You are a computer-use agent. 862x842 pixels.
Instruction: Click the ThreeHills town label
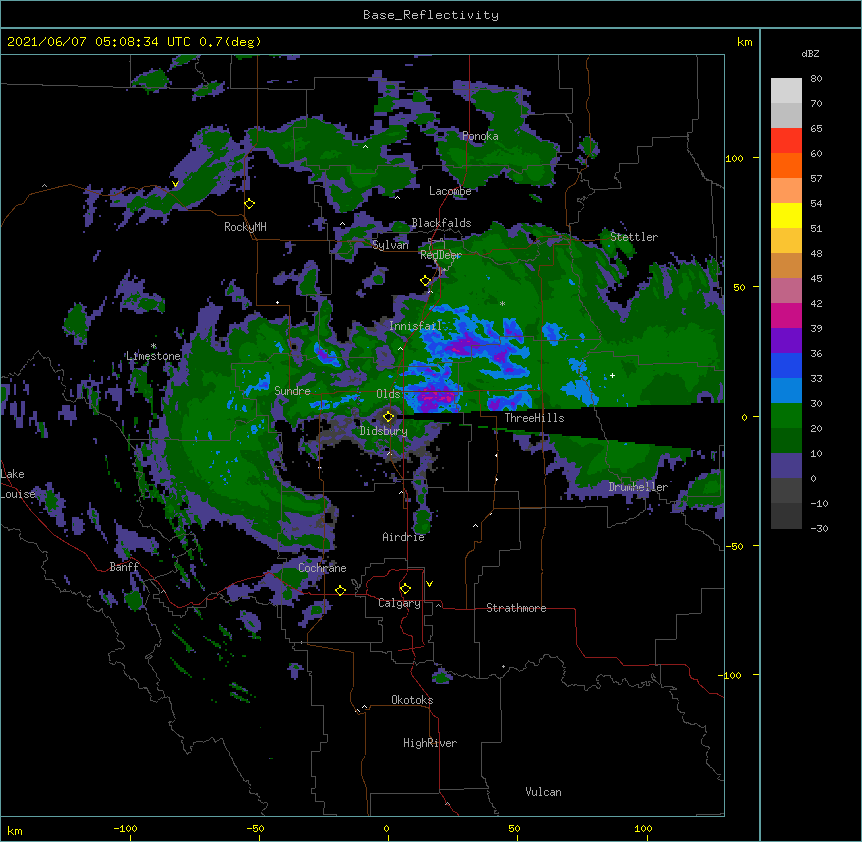tap(534, 418)
